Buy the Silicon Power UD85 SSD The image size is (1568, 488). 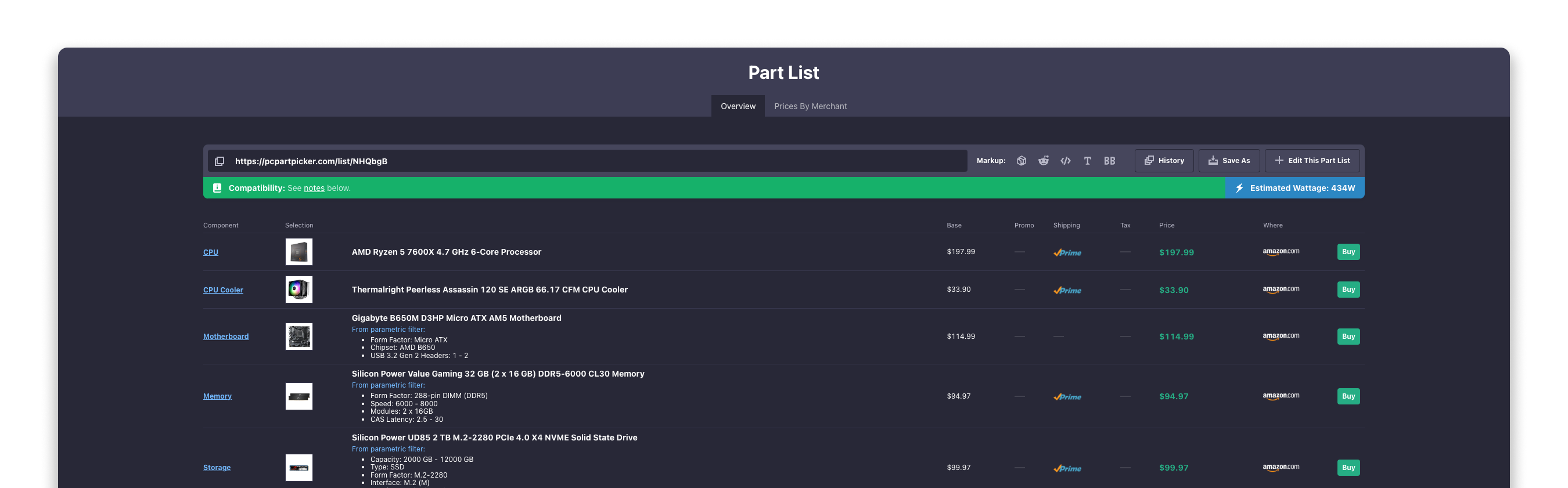(1348, 468)
